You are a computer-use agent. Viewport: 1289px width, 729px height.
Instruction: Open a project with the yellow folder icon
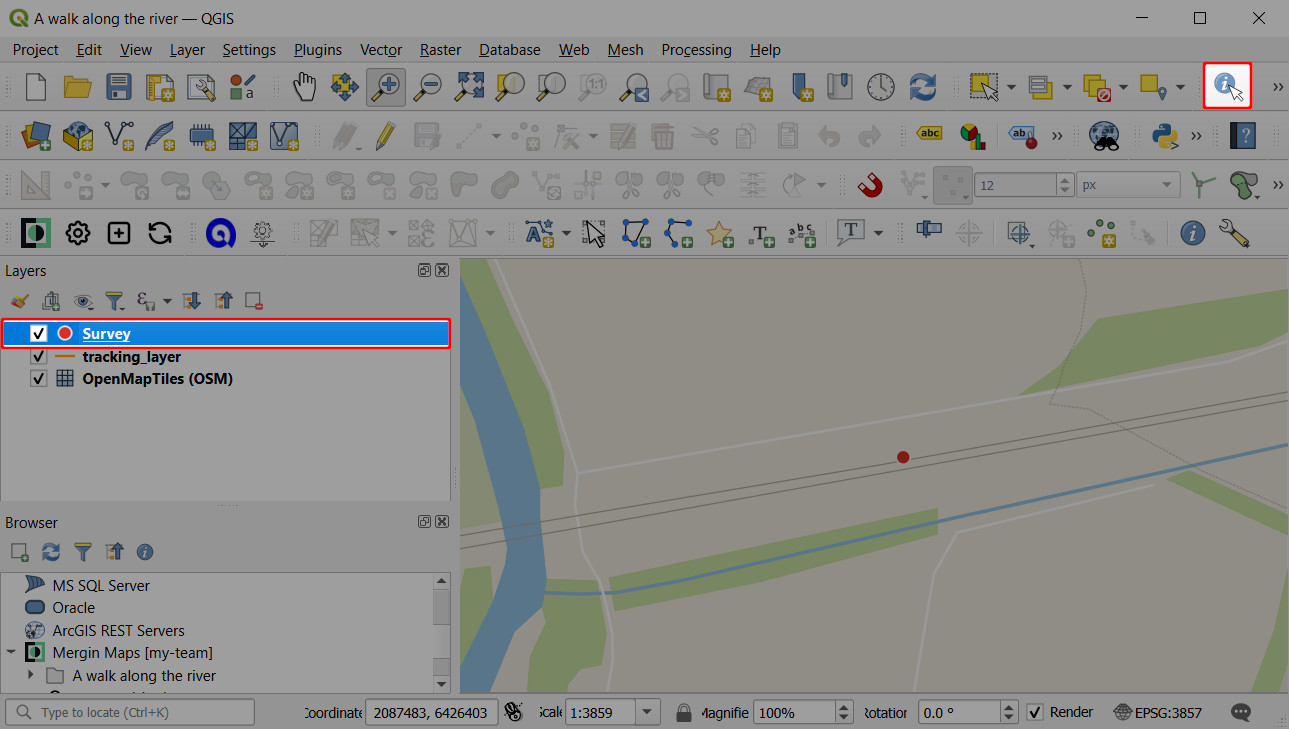(x=78, y=87)
